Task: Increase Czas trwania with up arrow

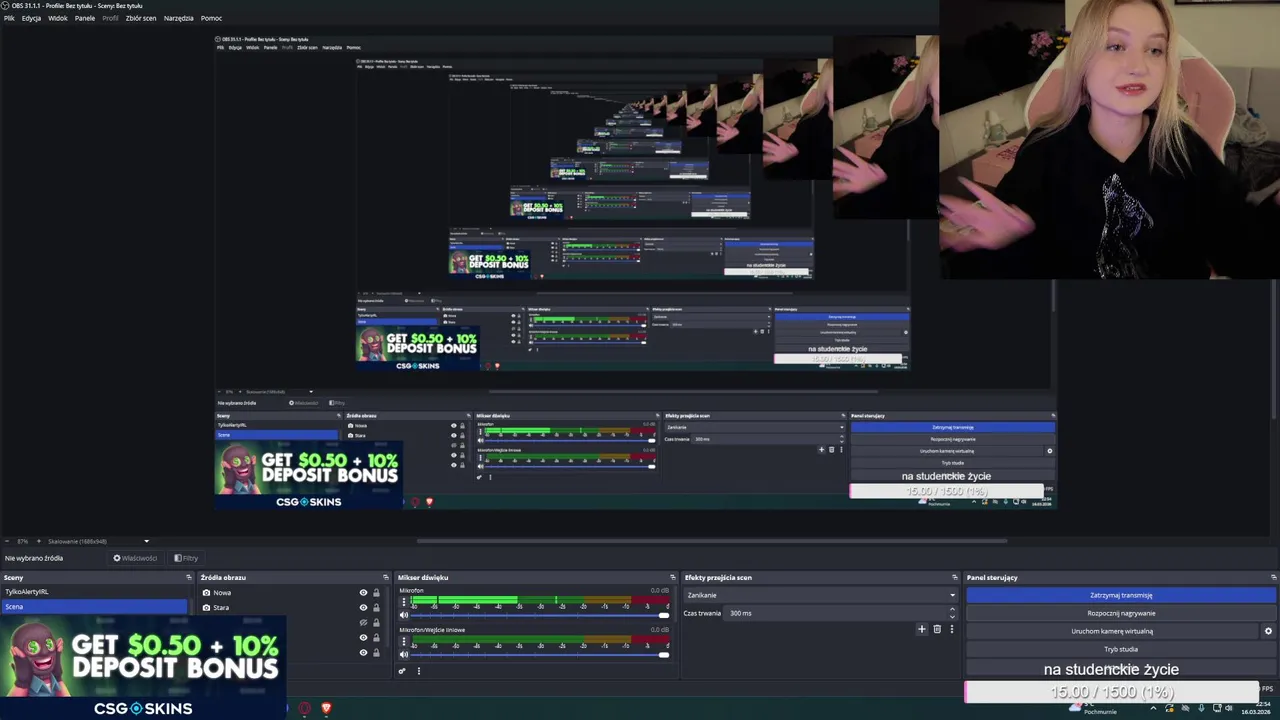Action: pyautogui.click(x=951, y=610)
